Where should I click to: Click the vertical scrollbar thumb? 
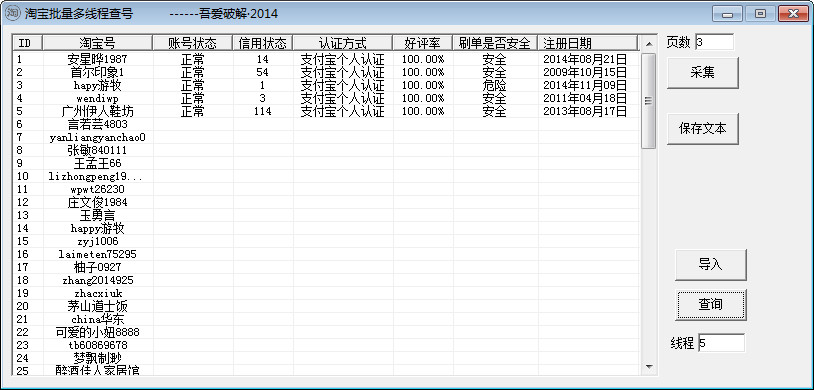[x=648, y=101]
